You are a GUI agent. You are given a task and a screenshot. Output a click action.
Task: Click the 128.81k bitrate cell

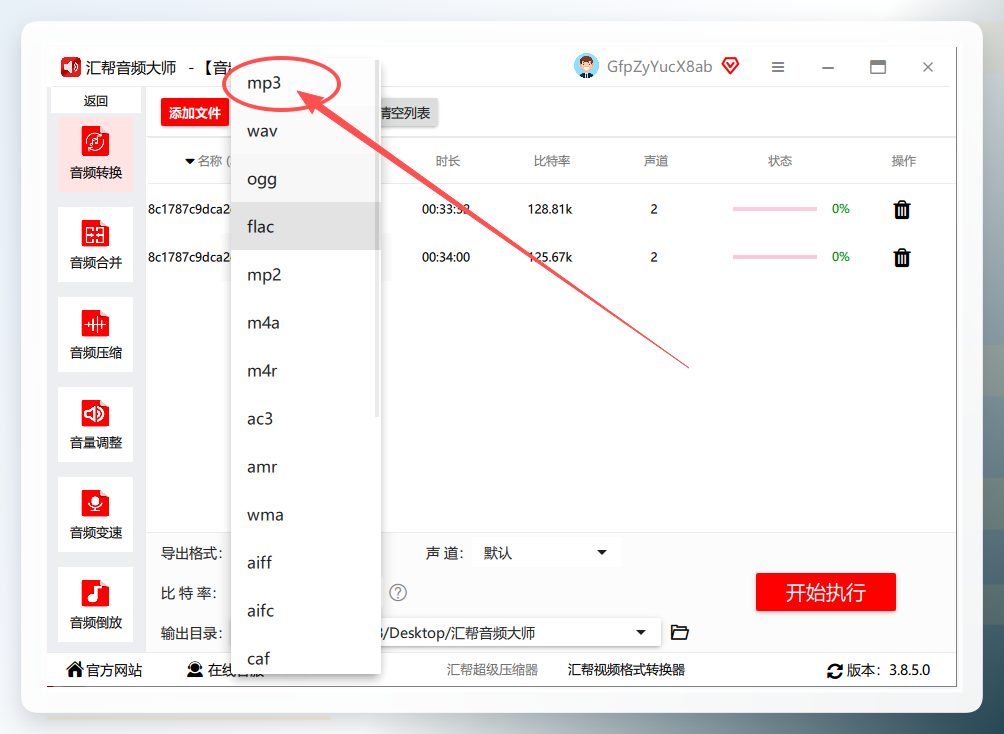[x=549, y=209]
